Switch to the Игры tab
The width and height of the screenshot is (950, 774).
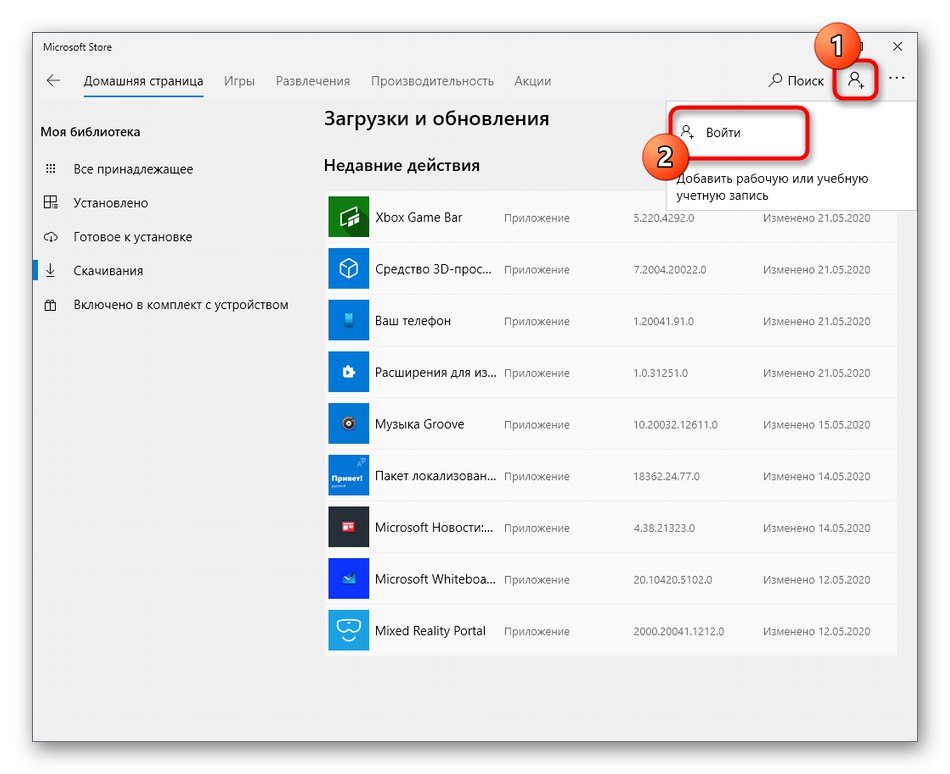[x=239, y=81]
